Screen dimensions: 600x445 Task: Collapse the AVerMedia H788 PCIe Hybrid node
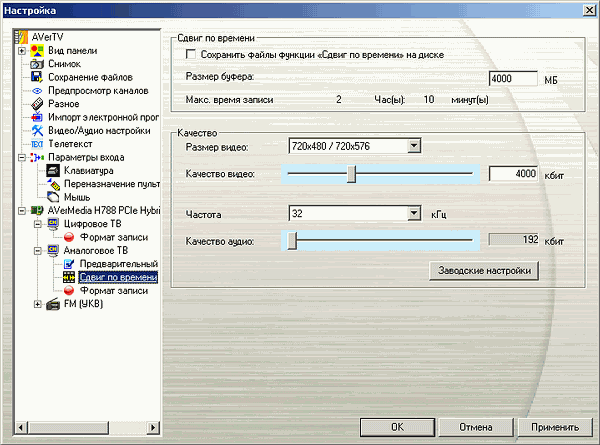[22, 210]
